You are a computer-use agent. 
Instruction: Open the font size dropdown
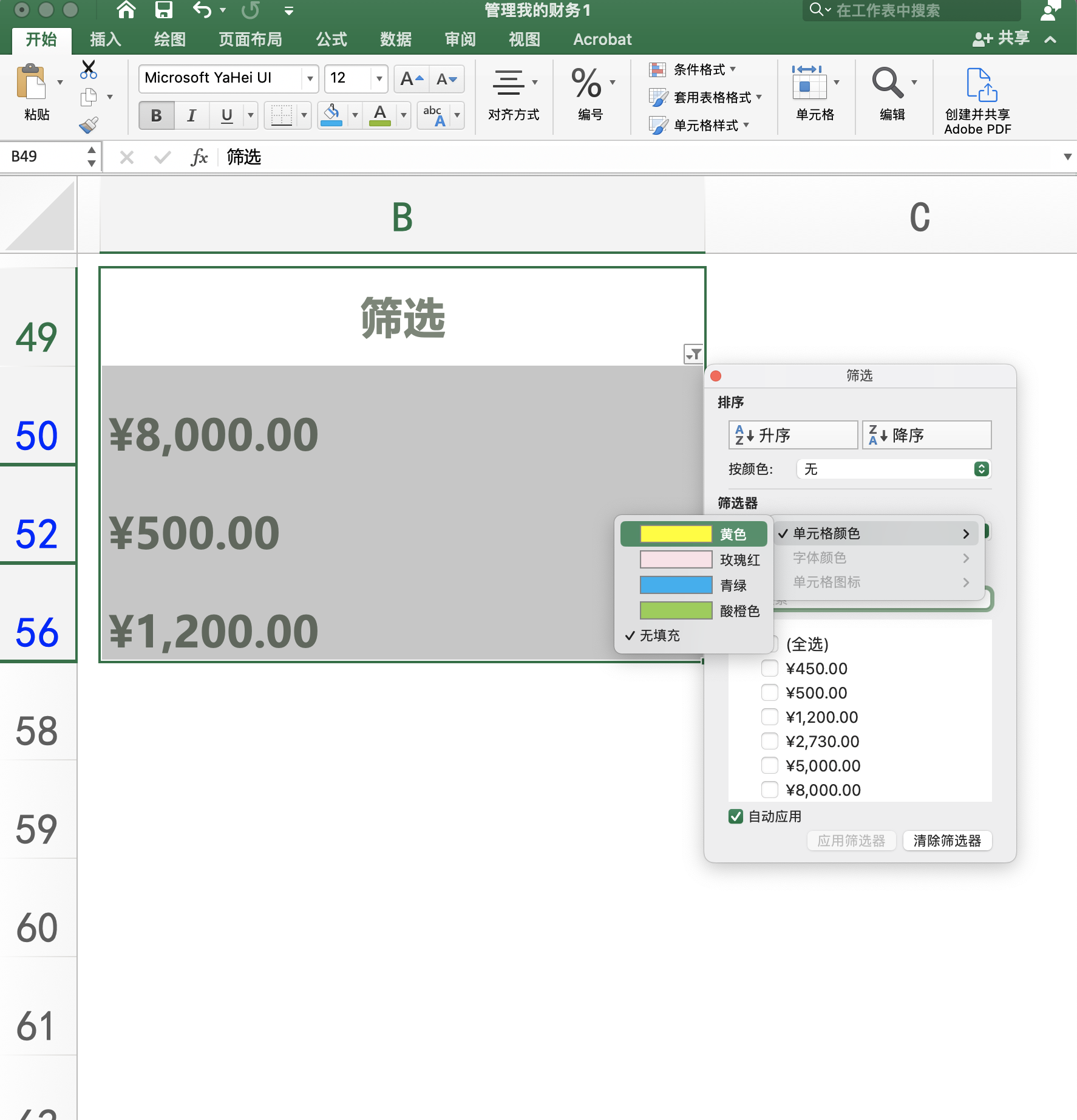pos(379,78)
